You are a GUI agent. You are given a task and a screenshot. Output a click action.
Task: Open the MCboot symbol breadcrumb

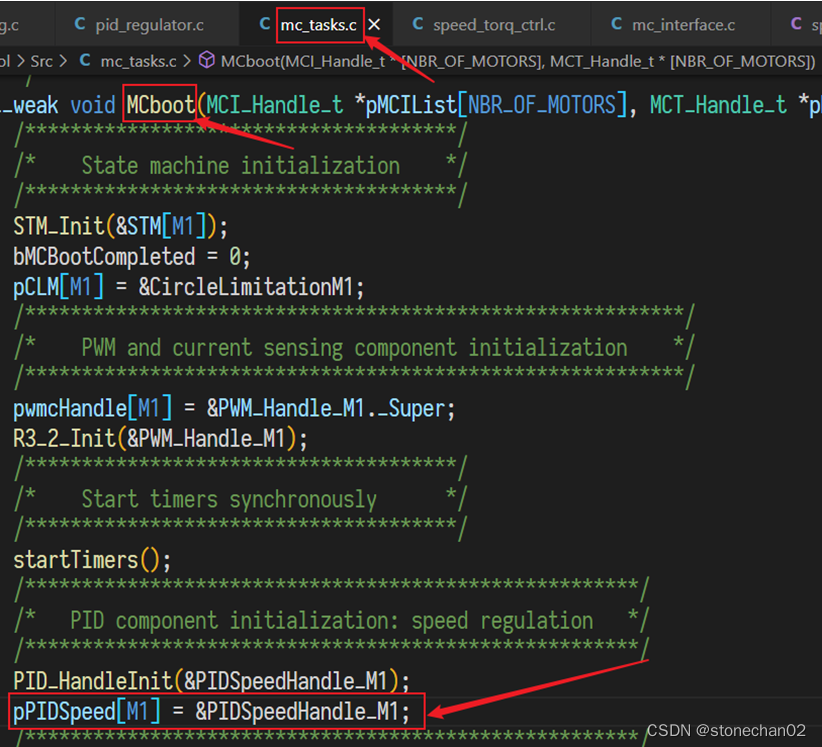pyautogui.click(x=517, y=61)
